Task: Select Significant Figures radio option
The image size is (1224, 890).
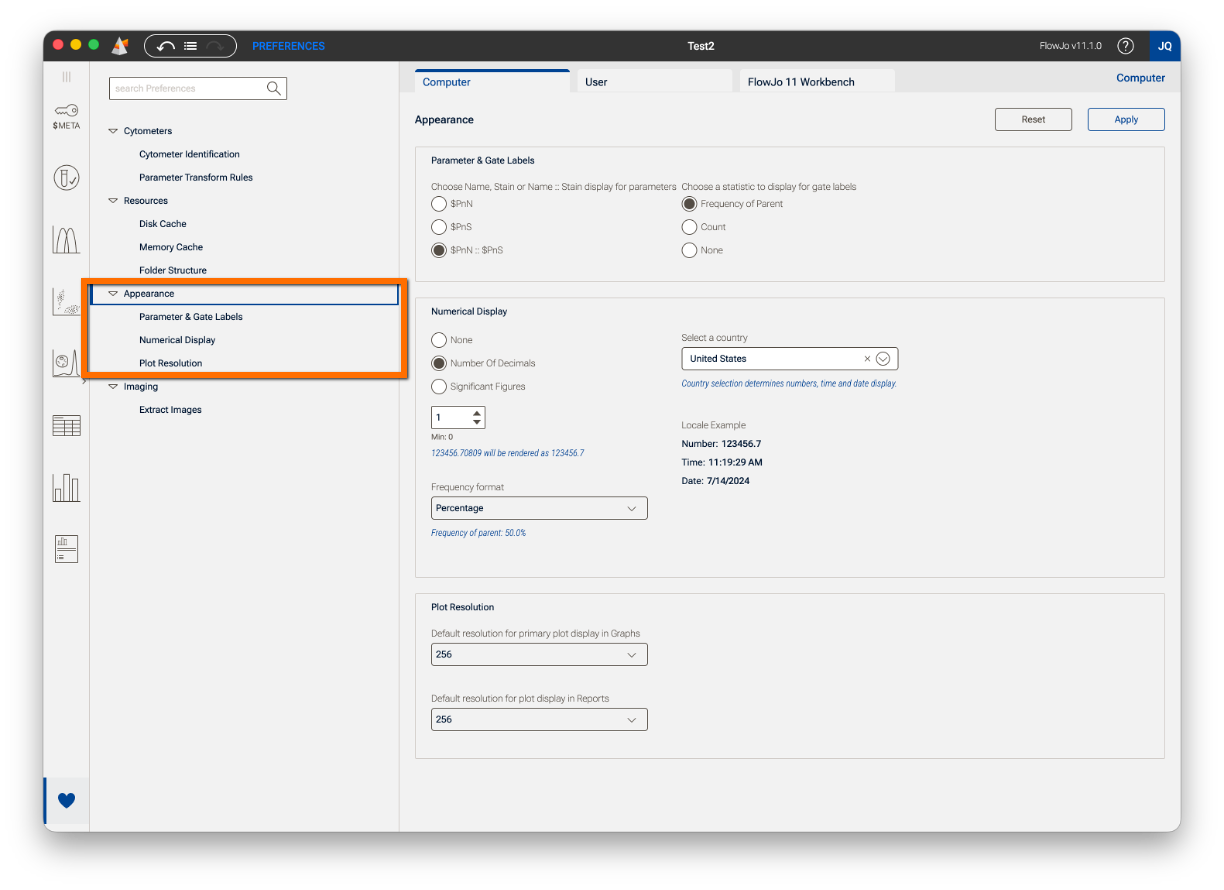Action: pos(439,387)
